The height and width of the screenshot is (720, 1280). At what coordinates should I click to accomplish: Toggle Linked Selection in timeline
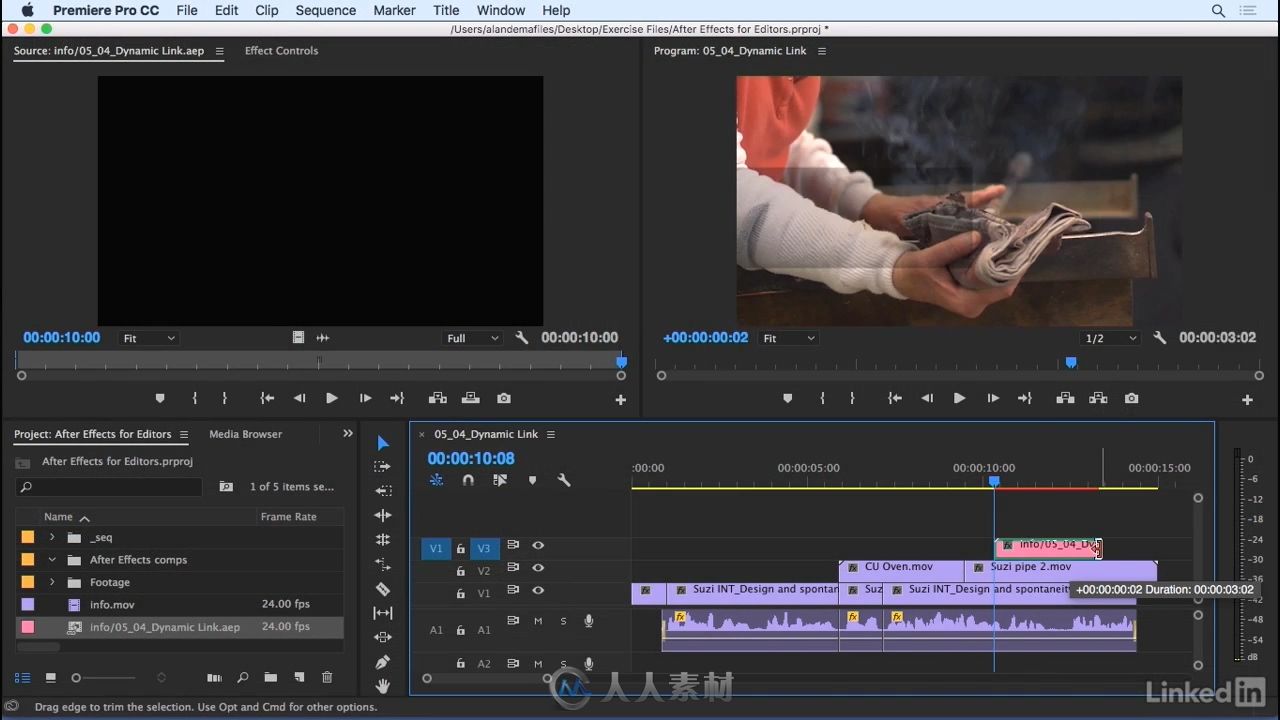[500, 480]
